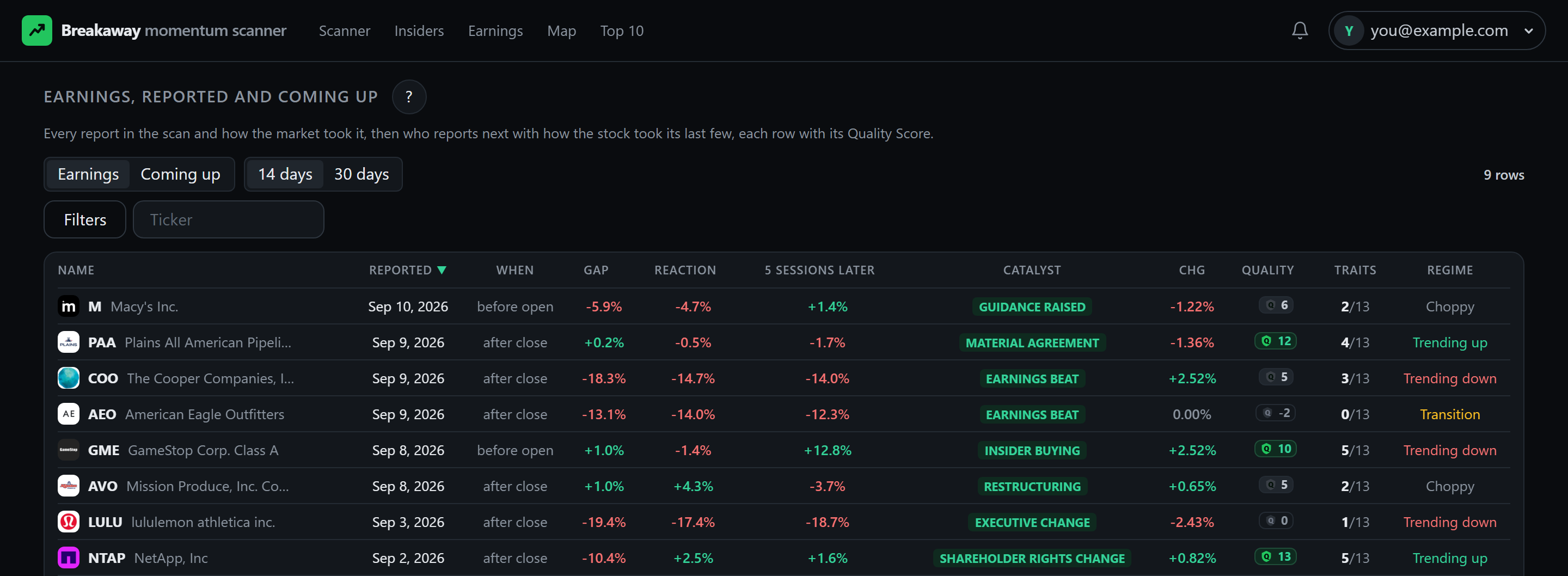The height and width of the screenshot is (576, 1568).
Task: Switch to the Coming up view
Action: (x=181, y=174)
